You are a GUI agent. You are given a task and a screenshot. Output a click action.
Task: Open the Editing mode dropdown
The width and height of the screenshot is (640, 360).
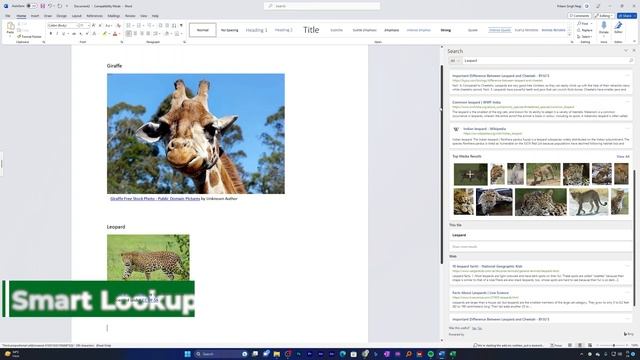(x=604, y=16)
